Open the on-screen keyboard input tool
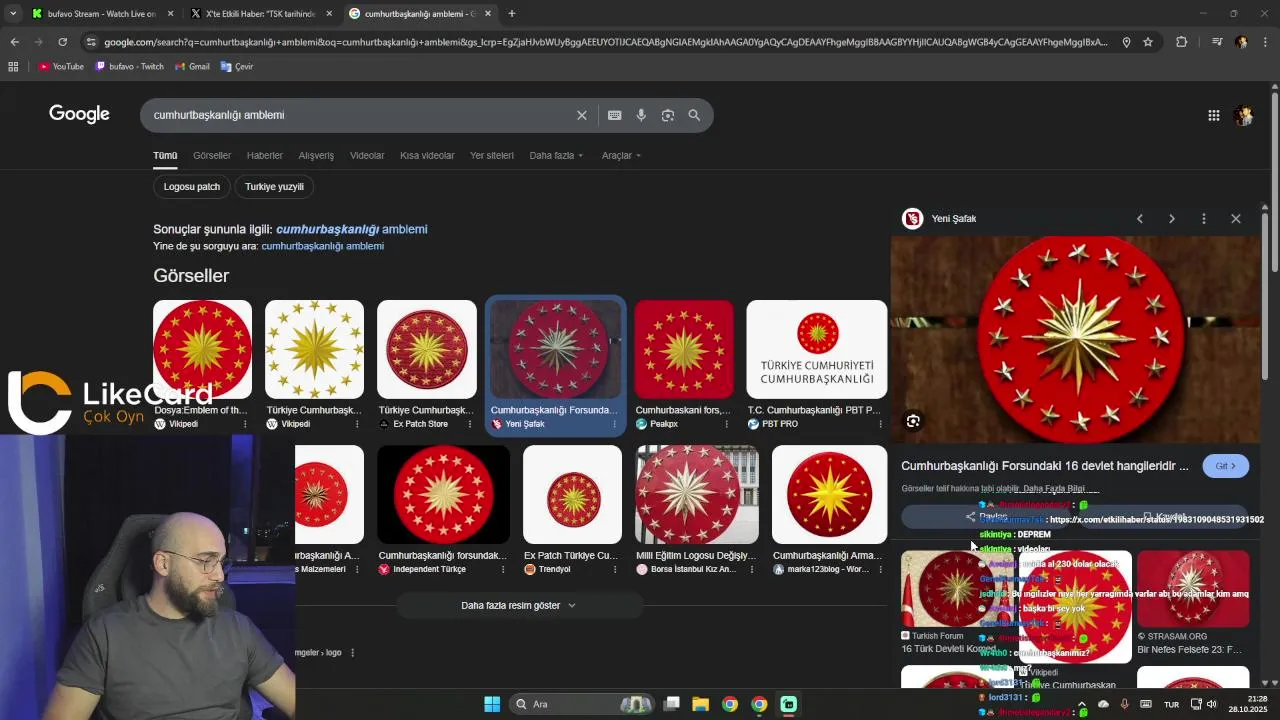 click(x=614, y=115)
